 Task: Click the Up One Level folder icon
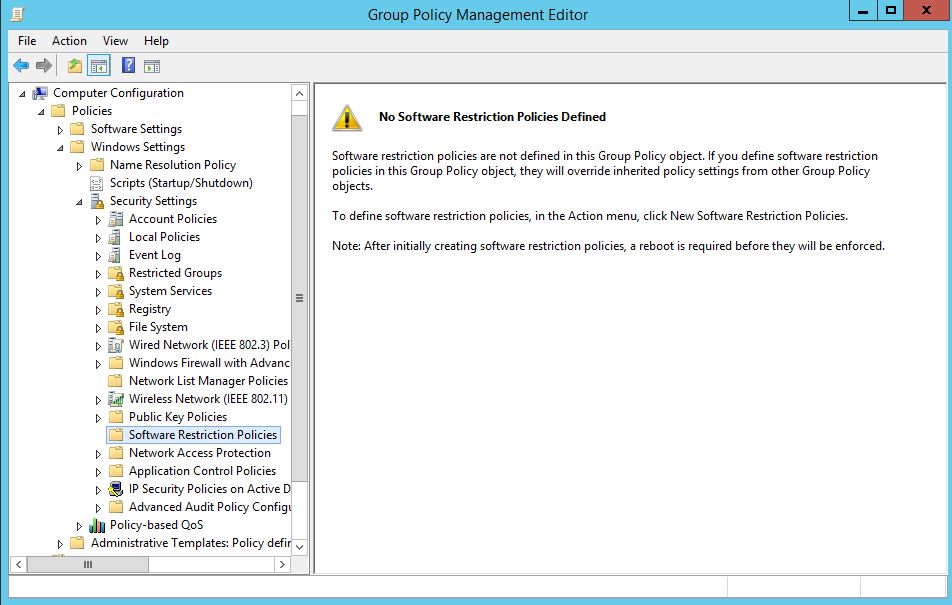tap(75, 66)
